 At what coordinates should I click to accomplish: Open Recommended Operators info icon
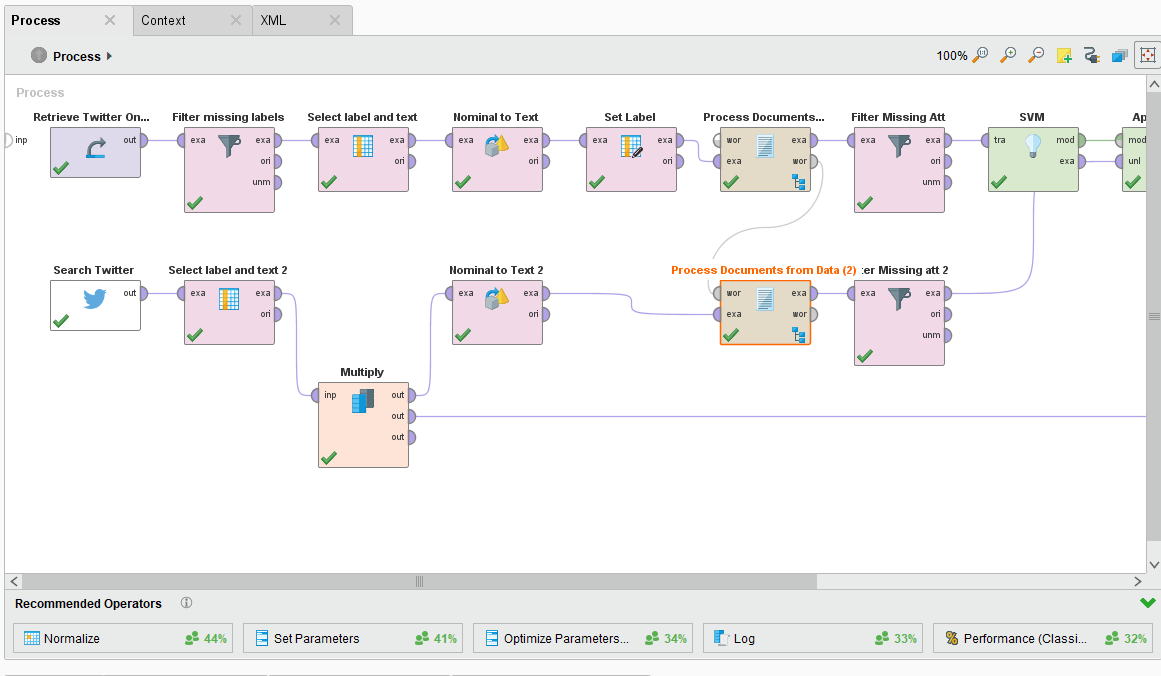click(187, 603)
